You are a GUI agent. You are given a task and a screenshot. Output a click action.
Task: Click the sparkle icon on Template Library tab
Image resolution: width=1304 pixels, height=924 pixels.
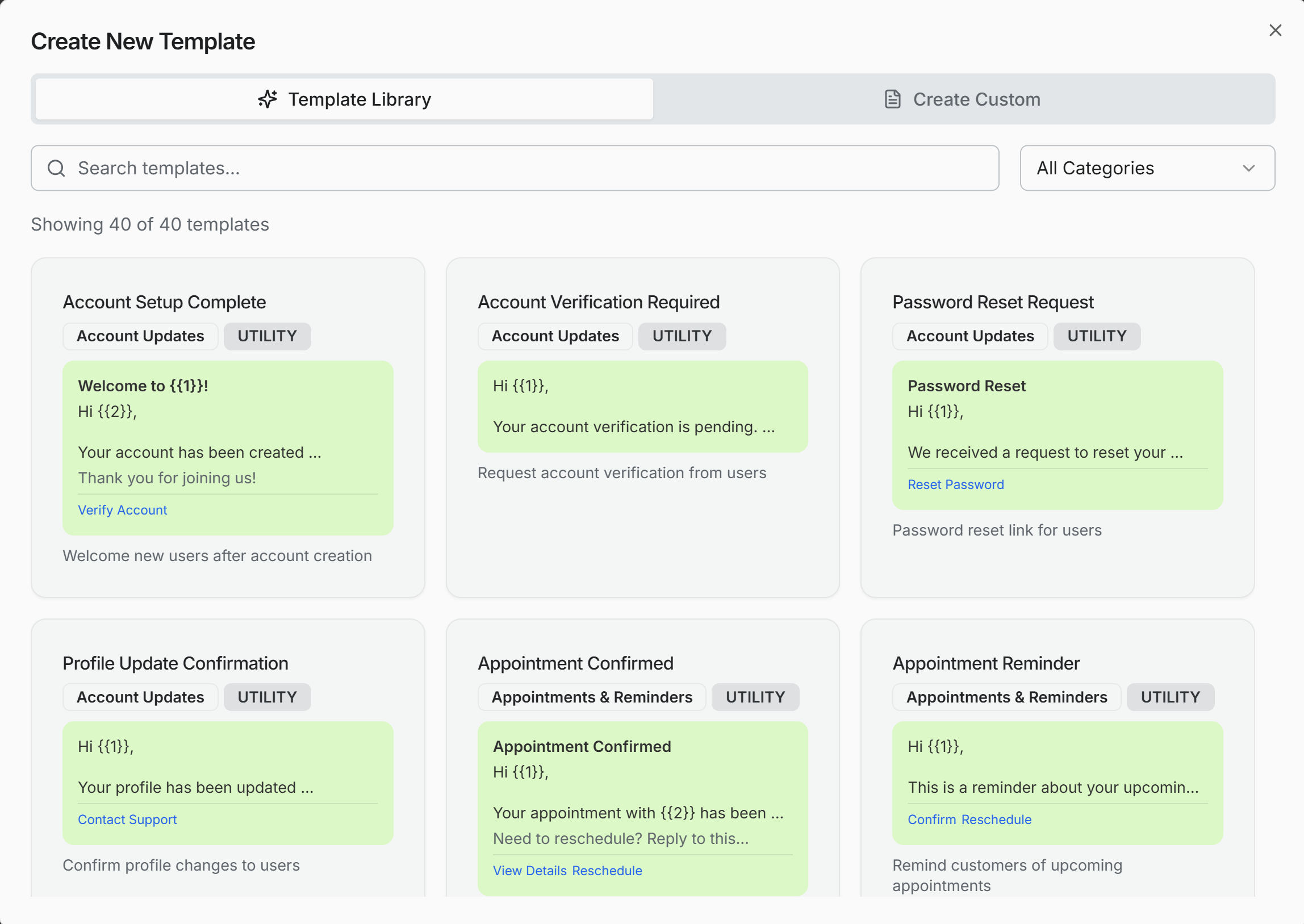pos(268,99)
